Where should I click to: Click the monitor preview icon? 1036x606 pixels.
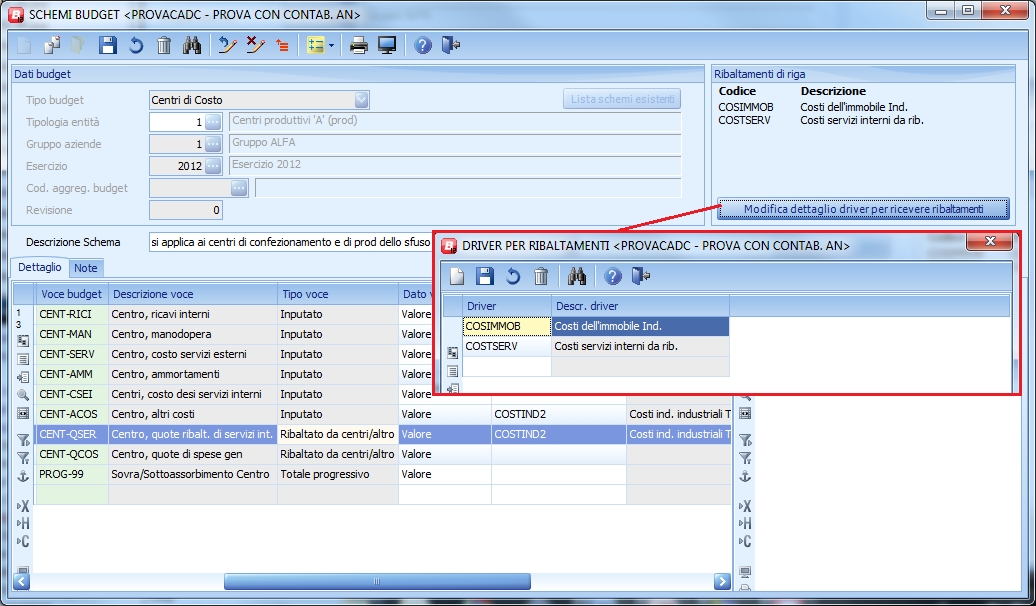coord(387,45)
